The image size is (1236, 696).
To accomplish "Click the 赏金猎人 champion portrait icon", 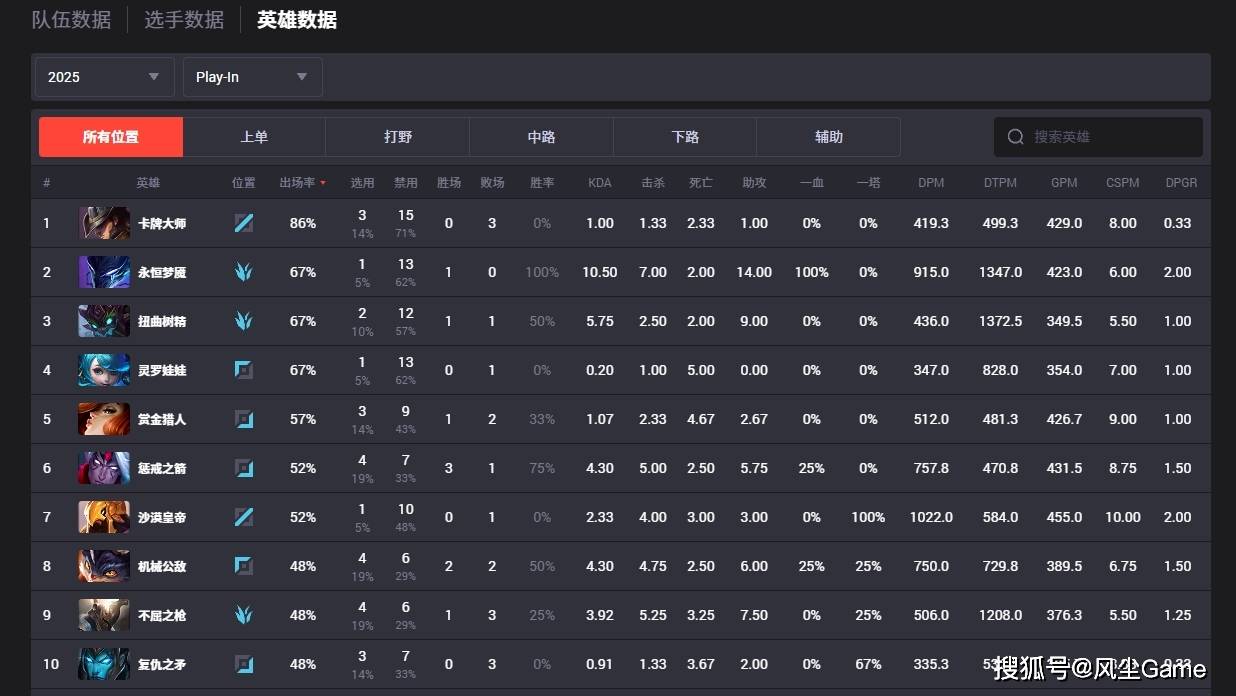I will pyautogui.click(x=104, y=419).
